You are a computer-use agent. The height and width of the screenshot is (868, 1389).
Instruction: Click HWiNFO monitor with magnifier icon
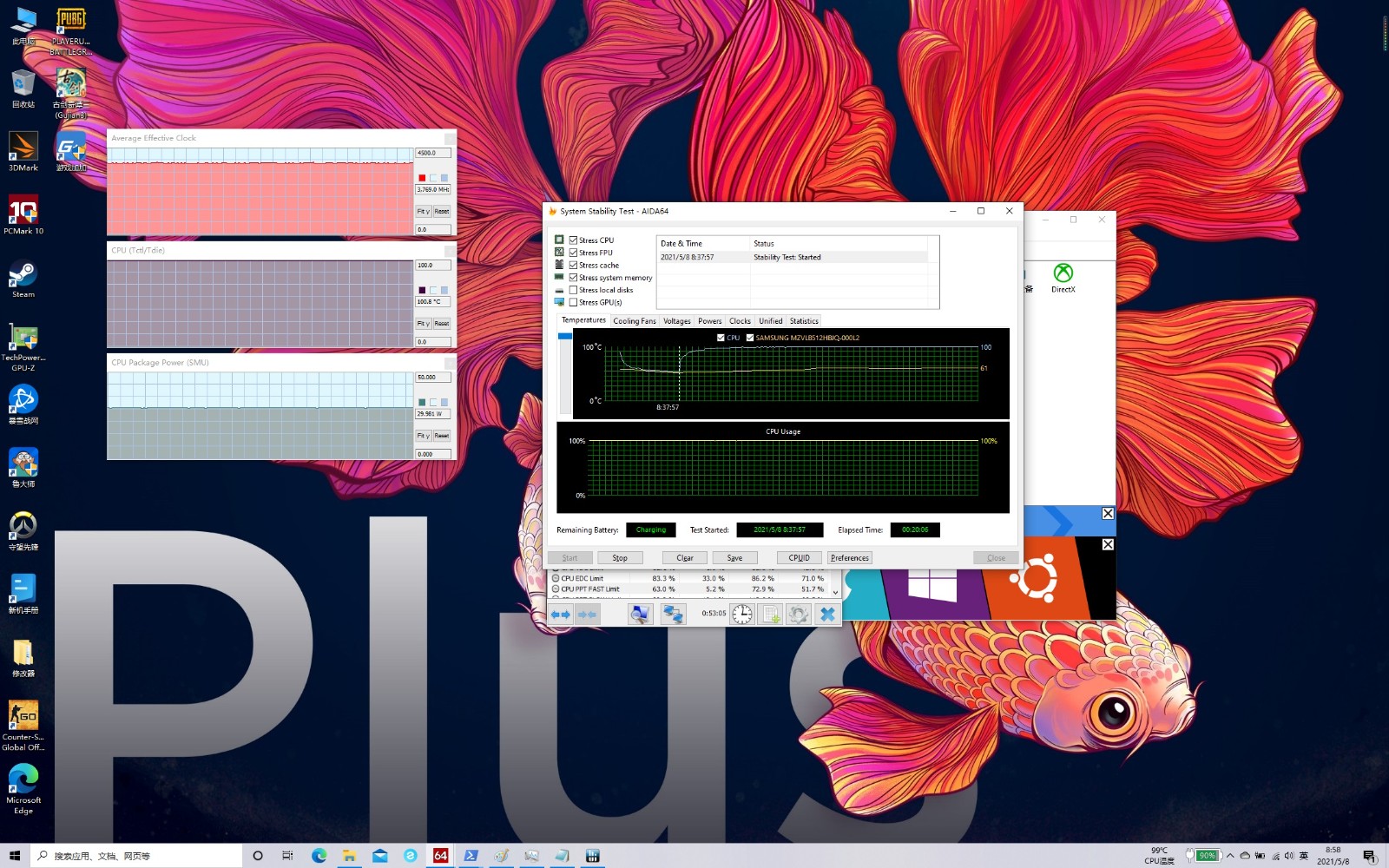pyautogui.click(x=641, y=615)
